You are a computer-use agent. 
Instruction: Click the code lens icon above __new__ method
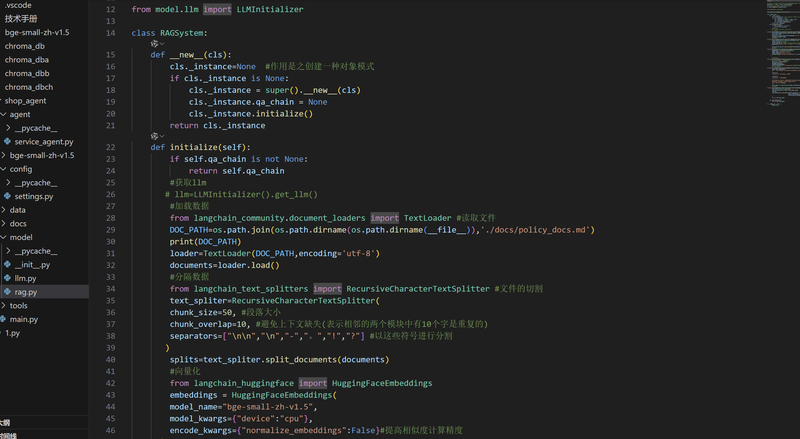pyautogui.click(x=155, y=44)
